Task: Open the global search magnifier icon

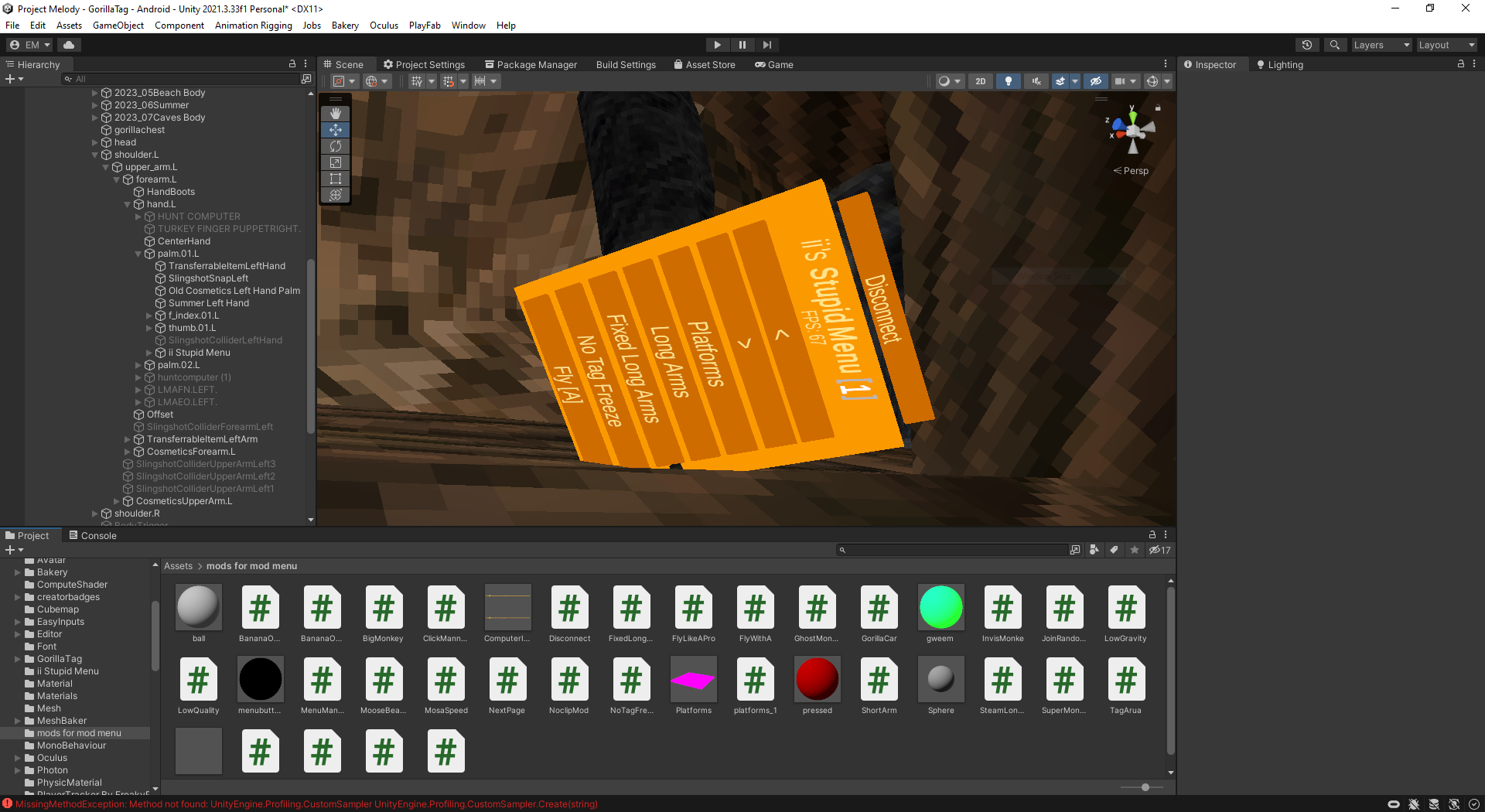Action: click(1334, 45)
